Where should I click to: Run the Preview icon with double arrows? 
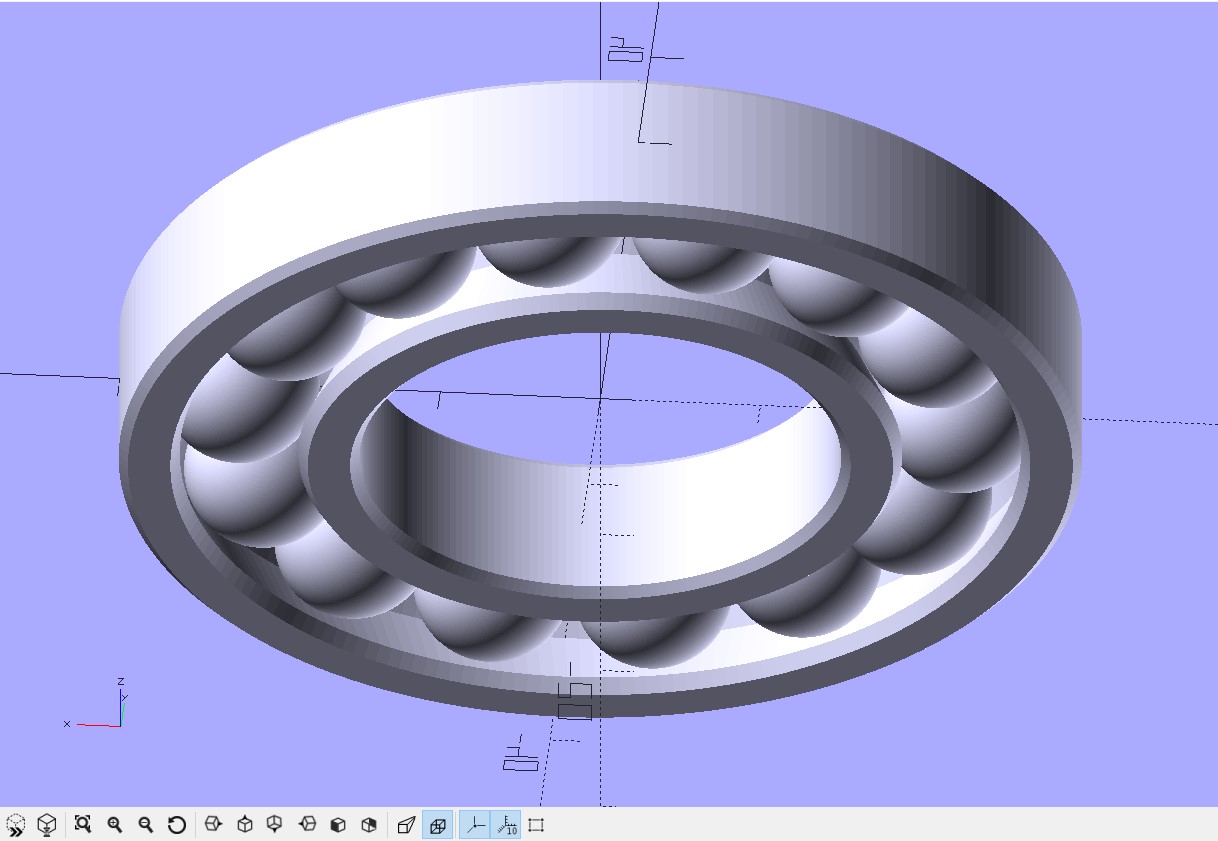[x=15, y=825]
